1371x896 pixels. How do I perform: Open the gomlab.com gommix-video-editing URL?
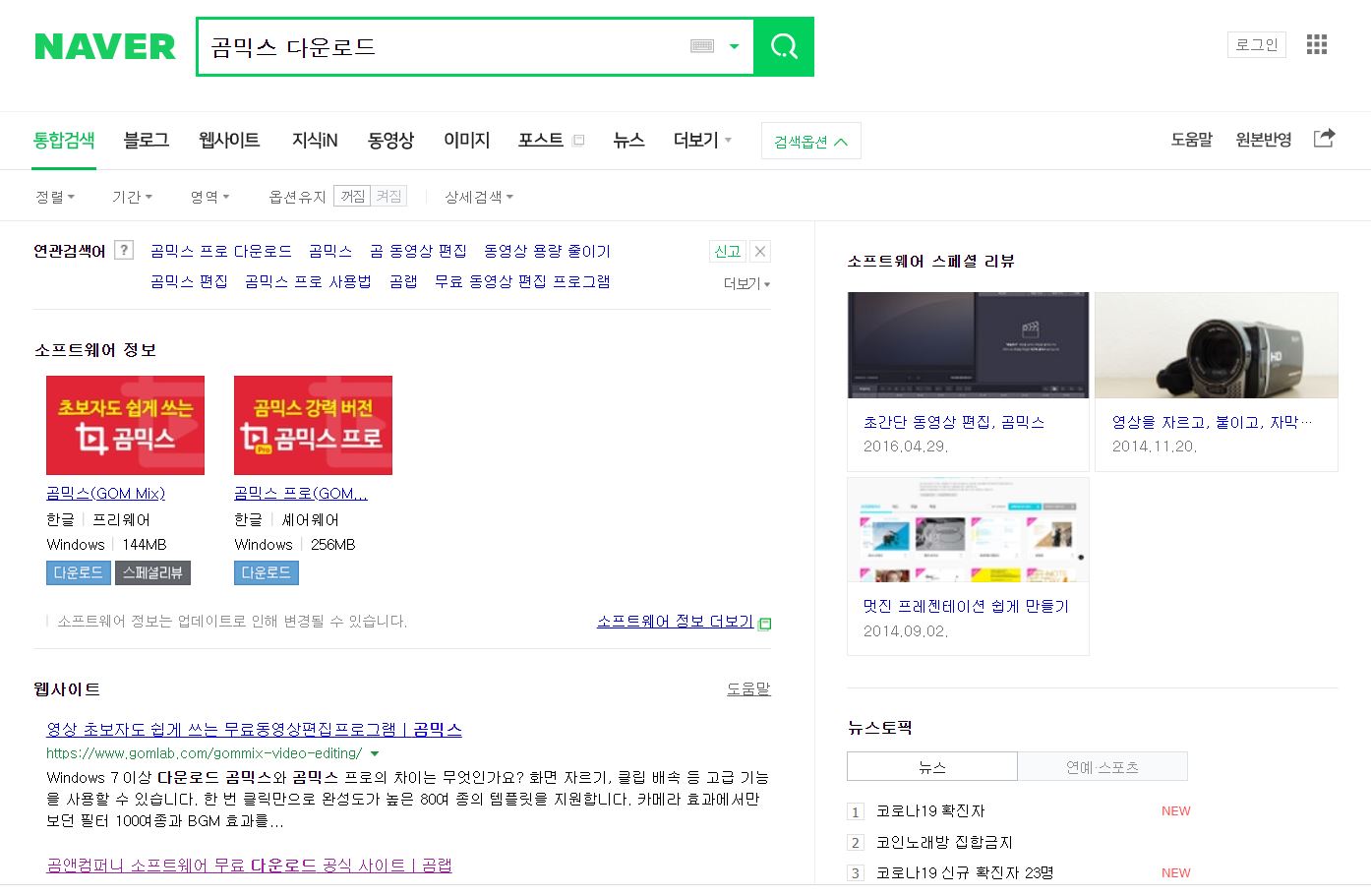click(x=205, y=753)
